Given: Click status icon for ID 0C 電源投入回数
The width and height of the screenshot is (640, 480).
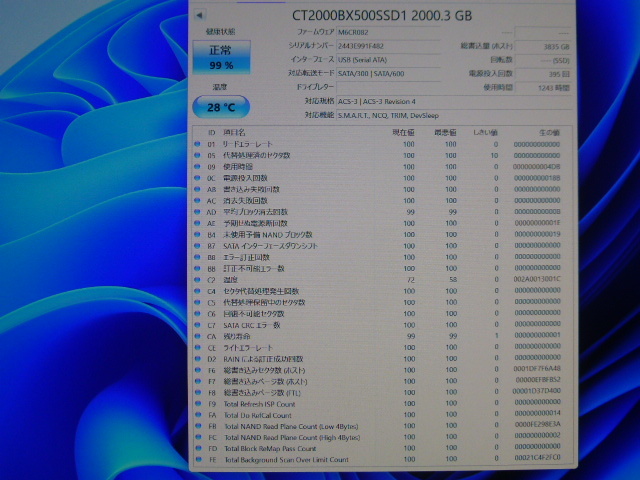Looking at the screenshot, I should point(198,178).
